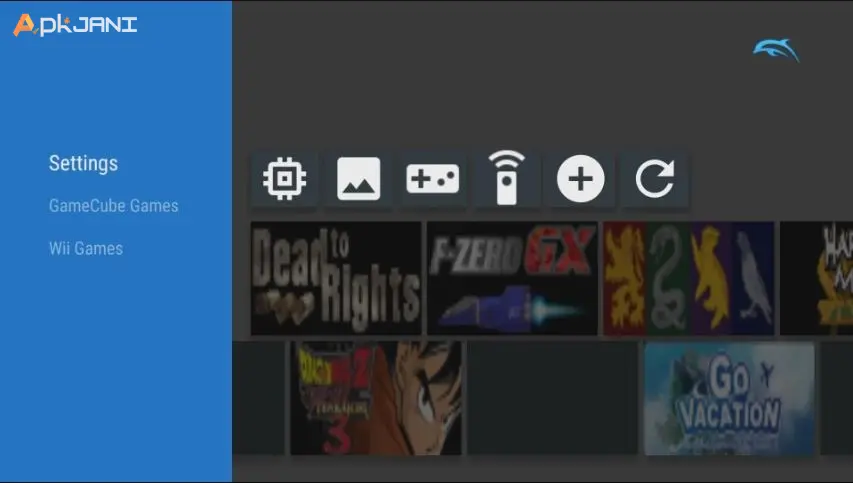Select Settings in the blue sidebar
The height and width of the screenshot is (483, 853).
[x=83, y=163]
